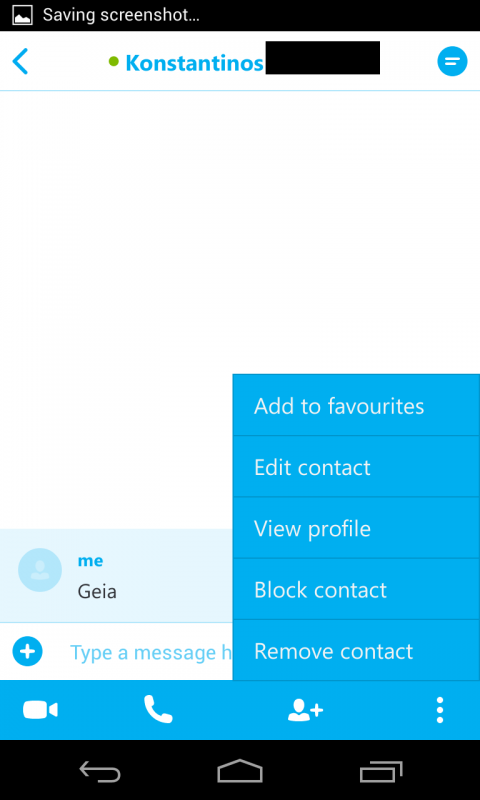Choose Edit contact in the menu

tap(356, 467)
